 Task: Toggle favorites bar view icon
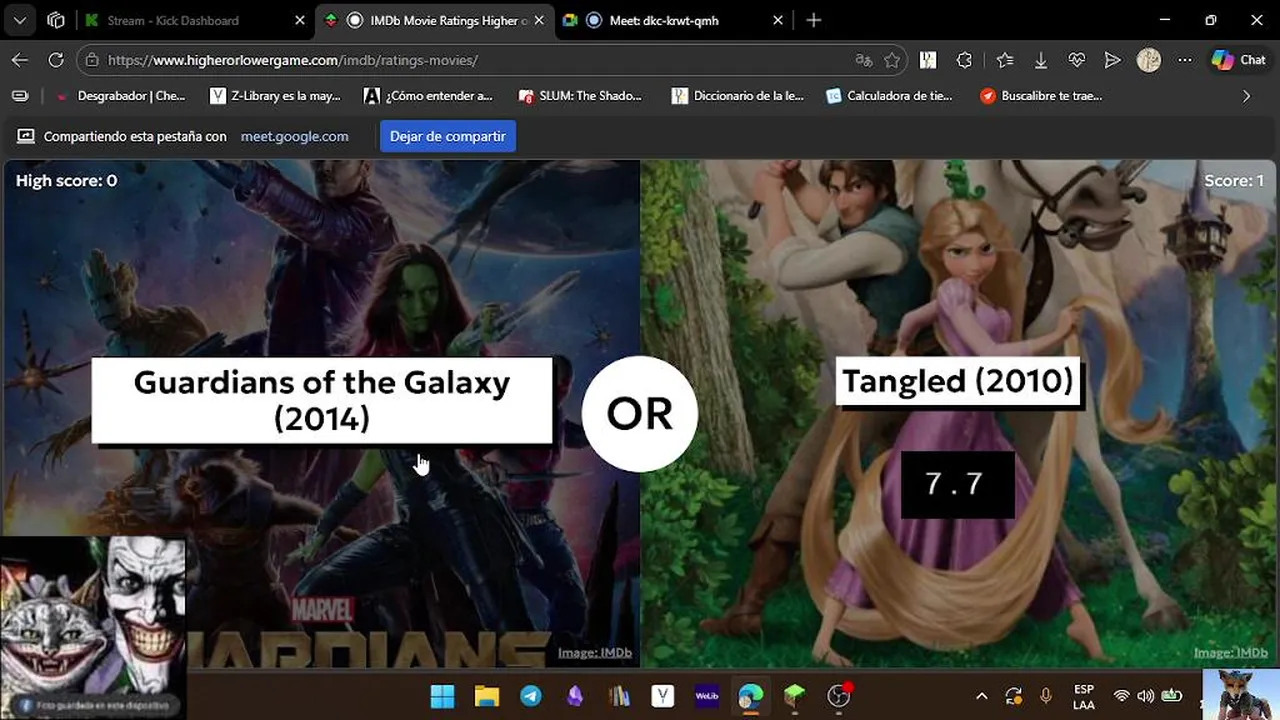click(20, 96)
